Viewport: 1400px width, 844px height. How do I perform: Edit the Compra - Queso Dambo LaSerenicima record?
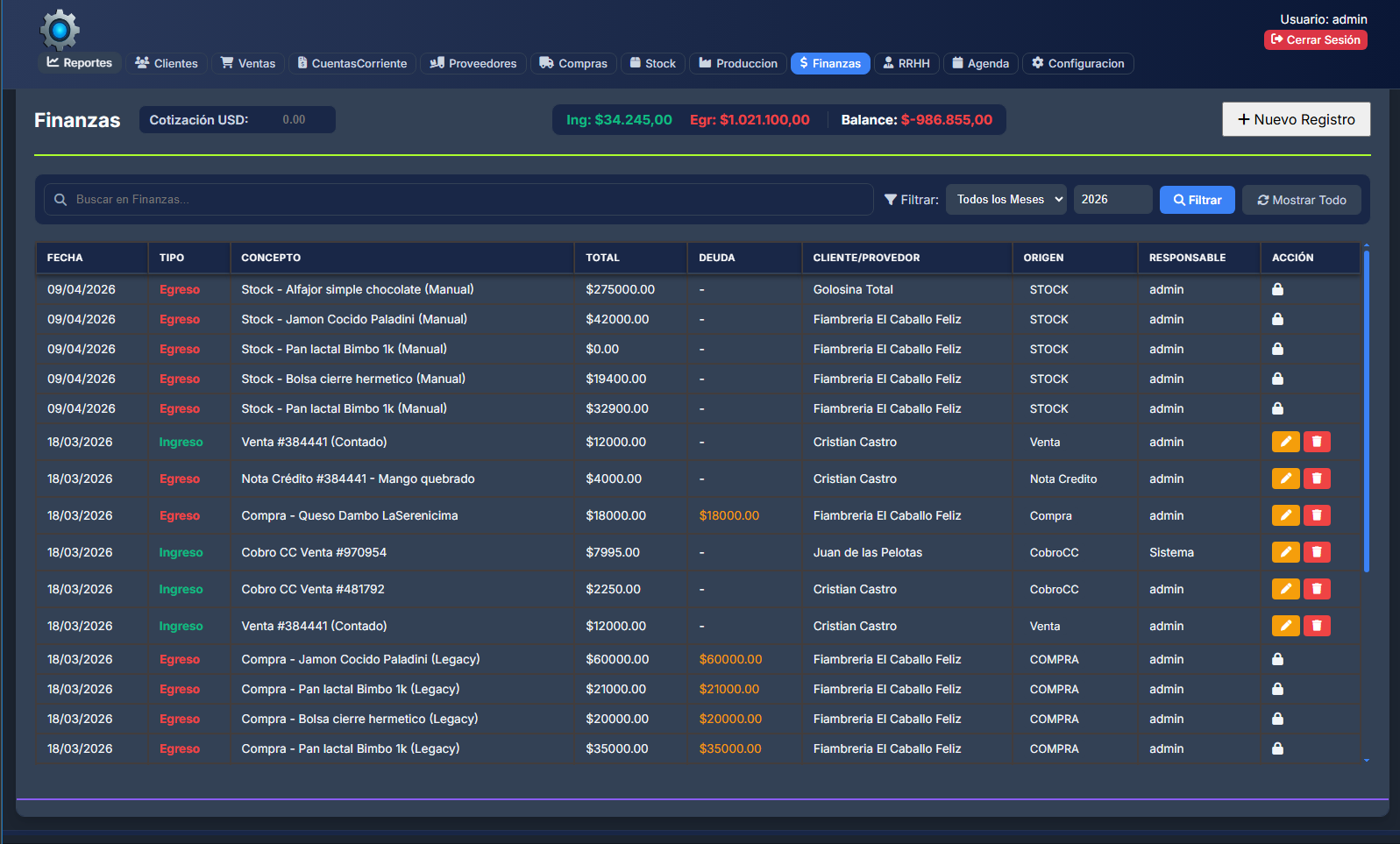[1285, 515]
